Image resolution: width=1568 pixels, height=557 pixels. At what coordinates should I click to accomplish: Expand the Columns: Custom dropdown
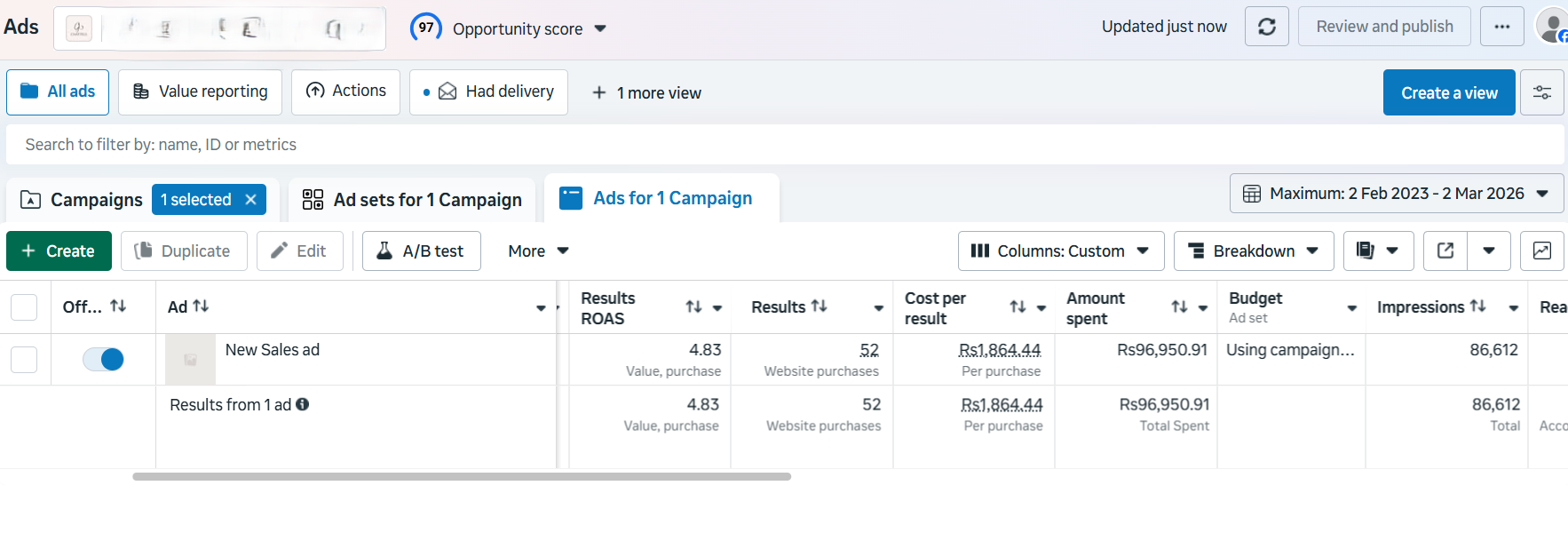(x=1060, y=251)
